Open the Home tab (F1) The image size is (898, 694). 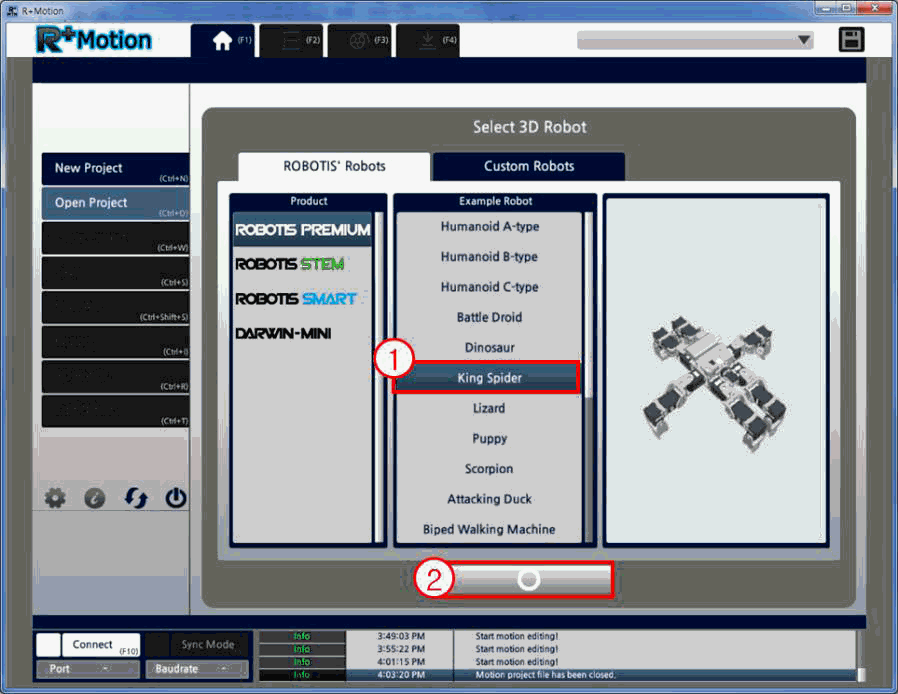pyautogui.click(x=224, y=41)
